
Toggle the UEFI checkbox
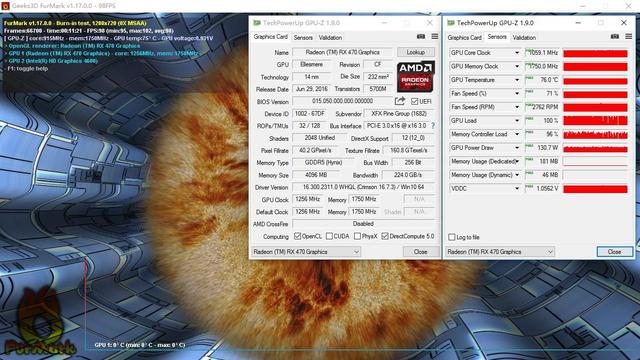tap(415, 101)
